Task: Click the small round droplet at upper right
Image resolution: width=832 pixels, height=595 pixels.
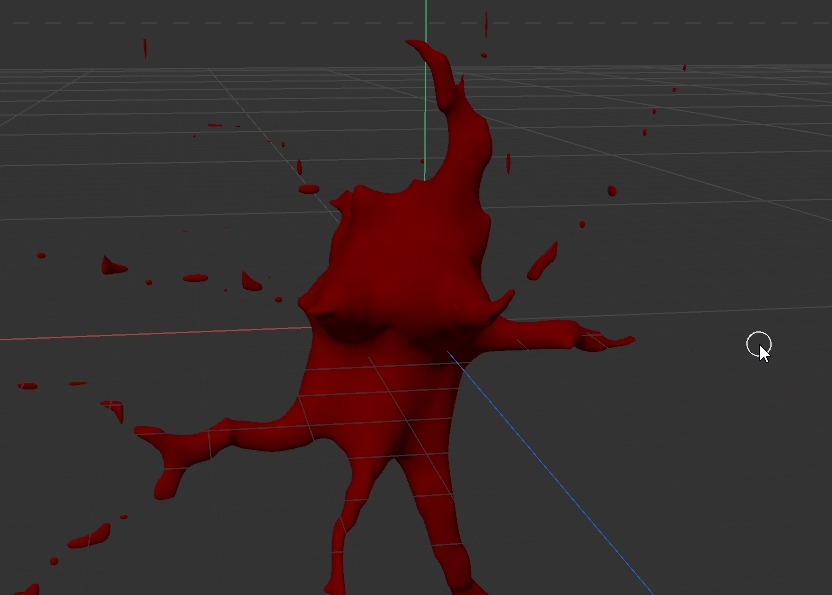Action: 612,191
